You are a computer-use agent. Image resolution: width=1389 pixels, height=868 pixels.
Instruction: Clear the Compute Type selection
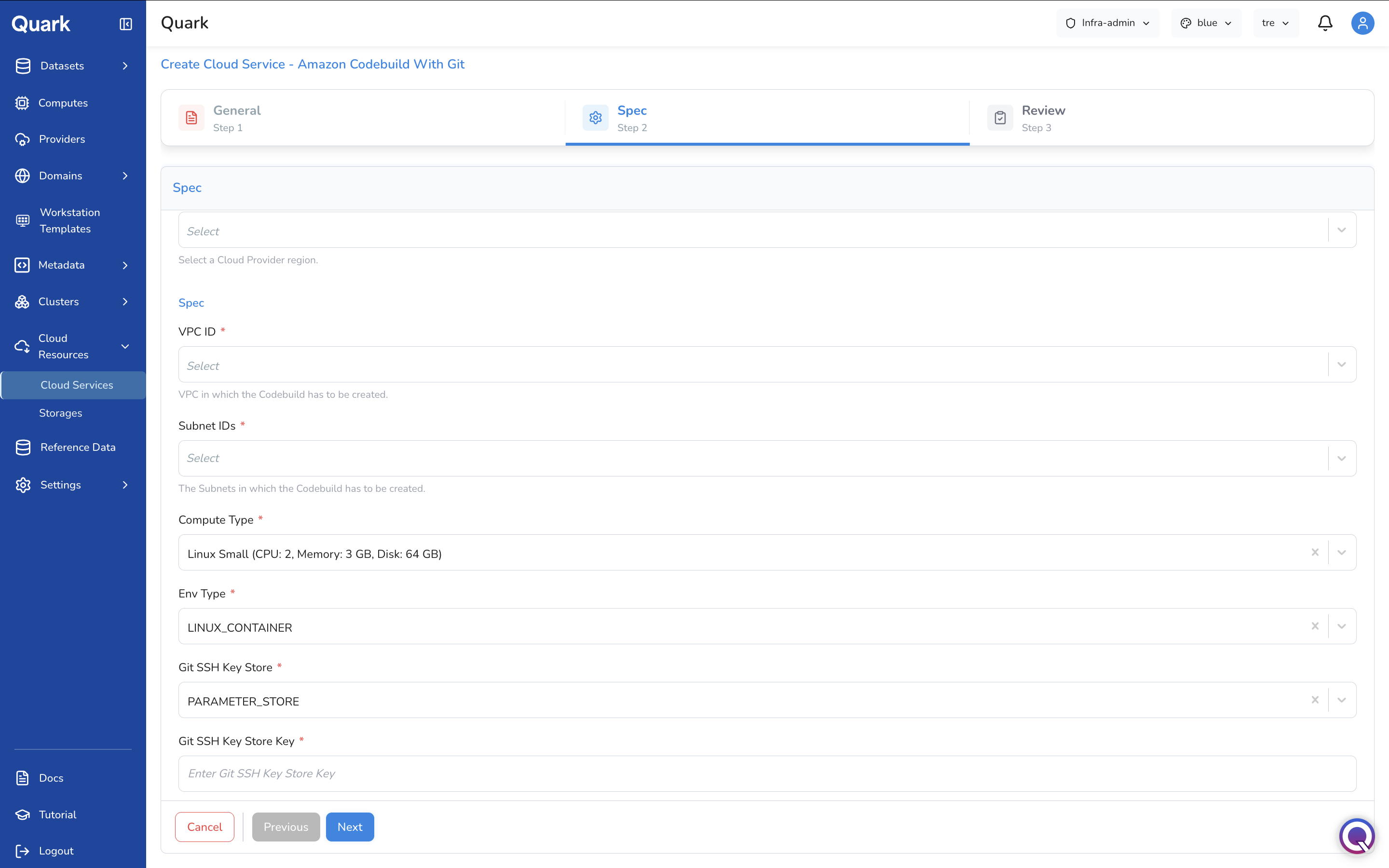coord(1315,552)
